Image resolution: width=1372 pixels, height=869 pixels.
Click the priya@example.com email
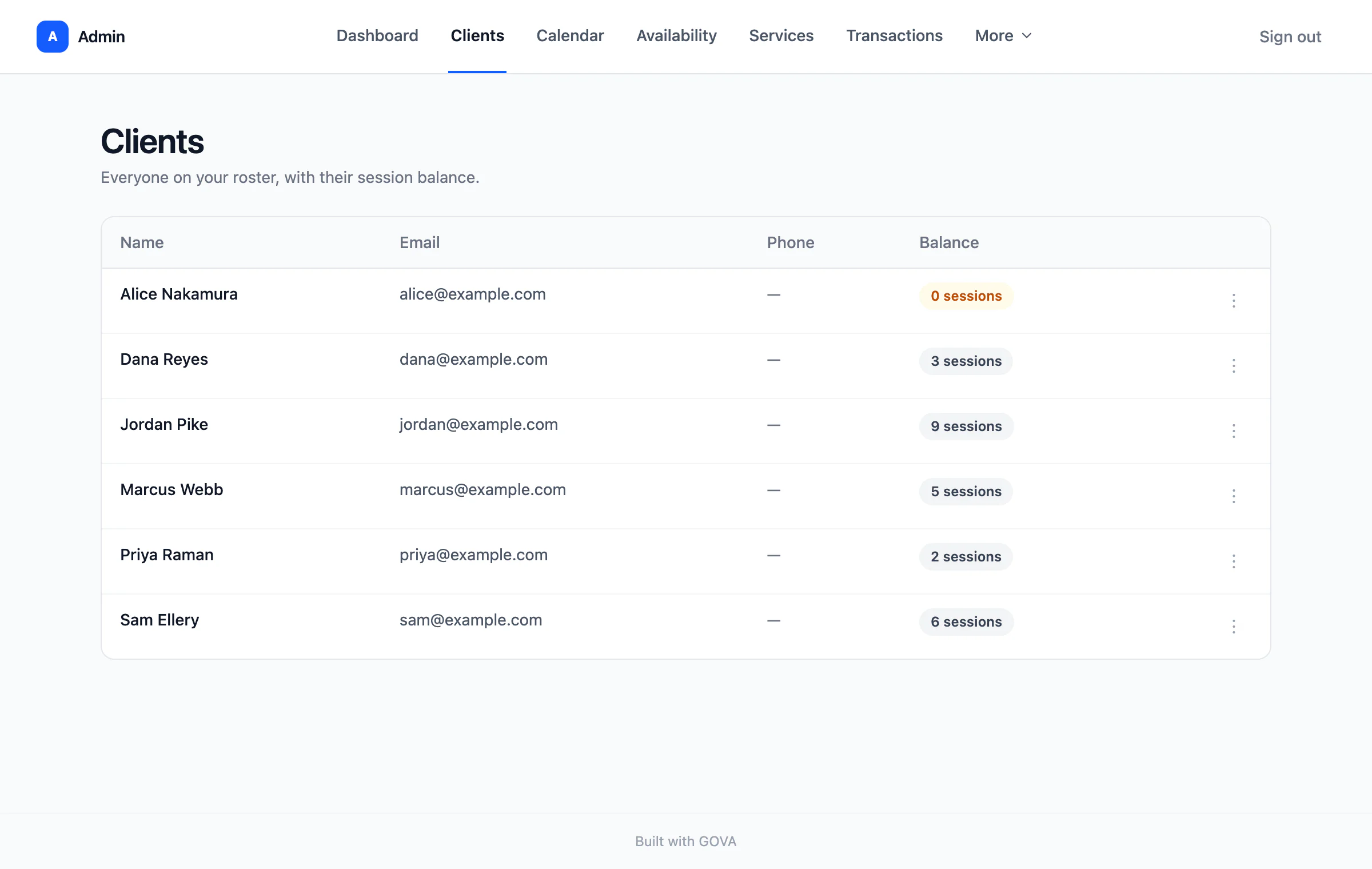point(473,555)
